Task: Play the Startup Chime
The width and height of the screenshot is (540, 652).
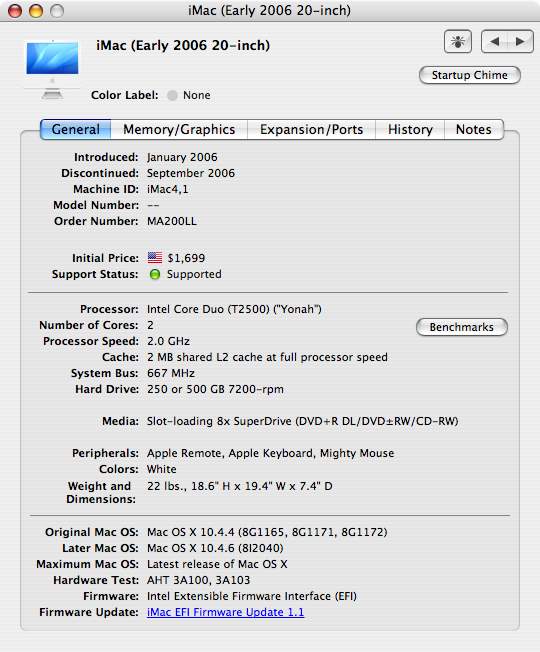Action: (x=470, y=75)
